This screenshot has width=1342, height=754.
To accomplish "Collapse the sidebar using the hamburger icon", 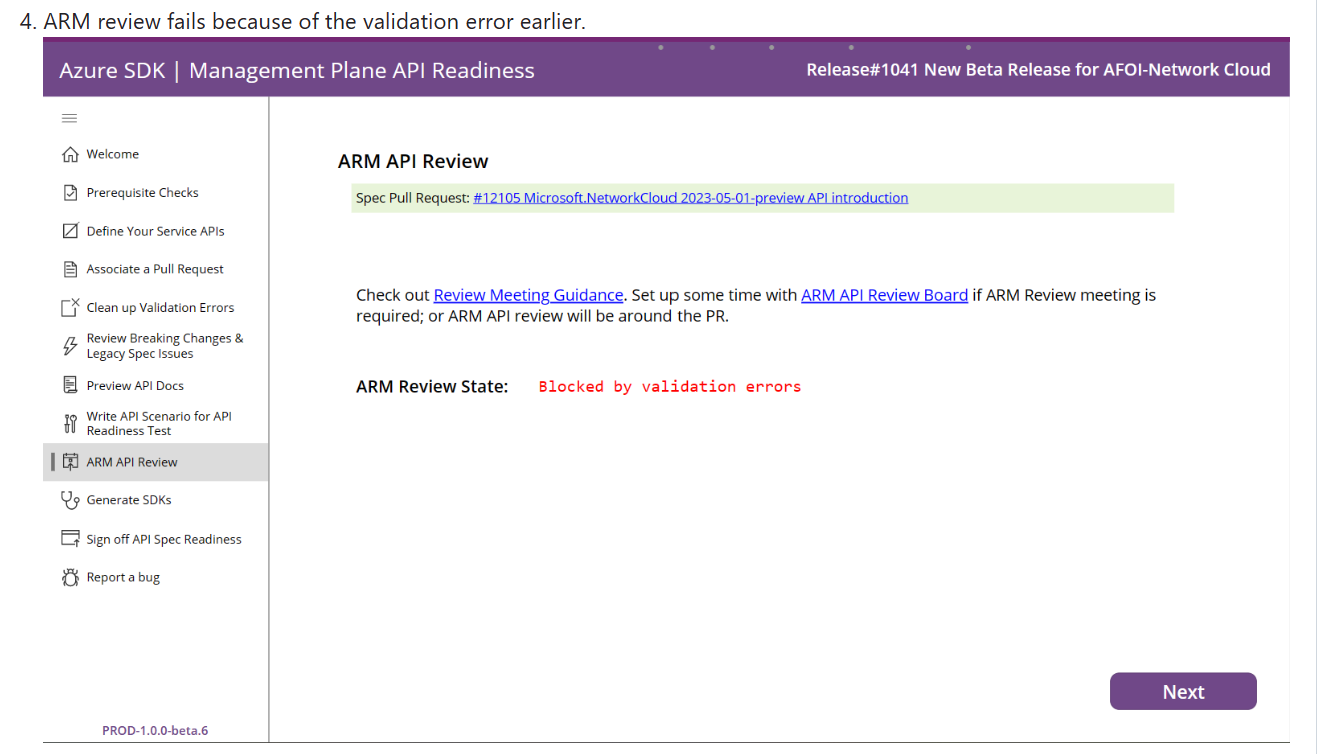I will [69, 117].
